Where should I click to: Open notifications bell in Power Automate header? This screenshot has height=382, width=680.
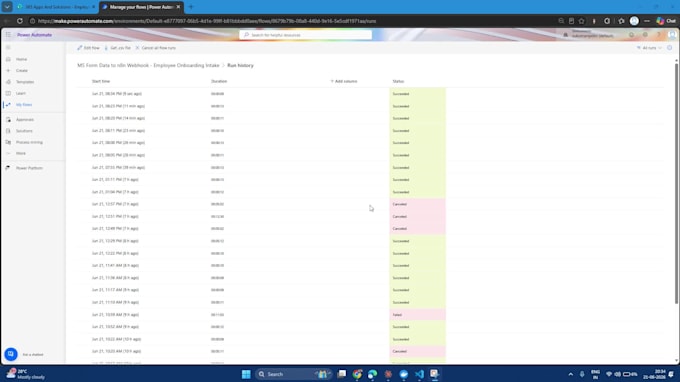coord(631,35)
